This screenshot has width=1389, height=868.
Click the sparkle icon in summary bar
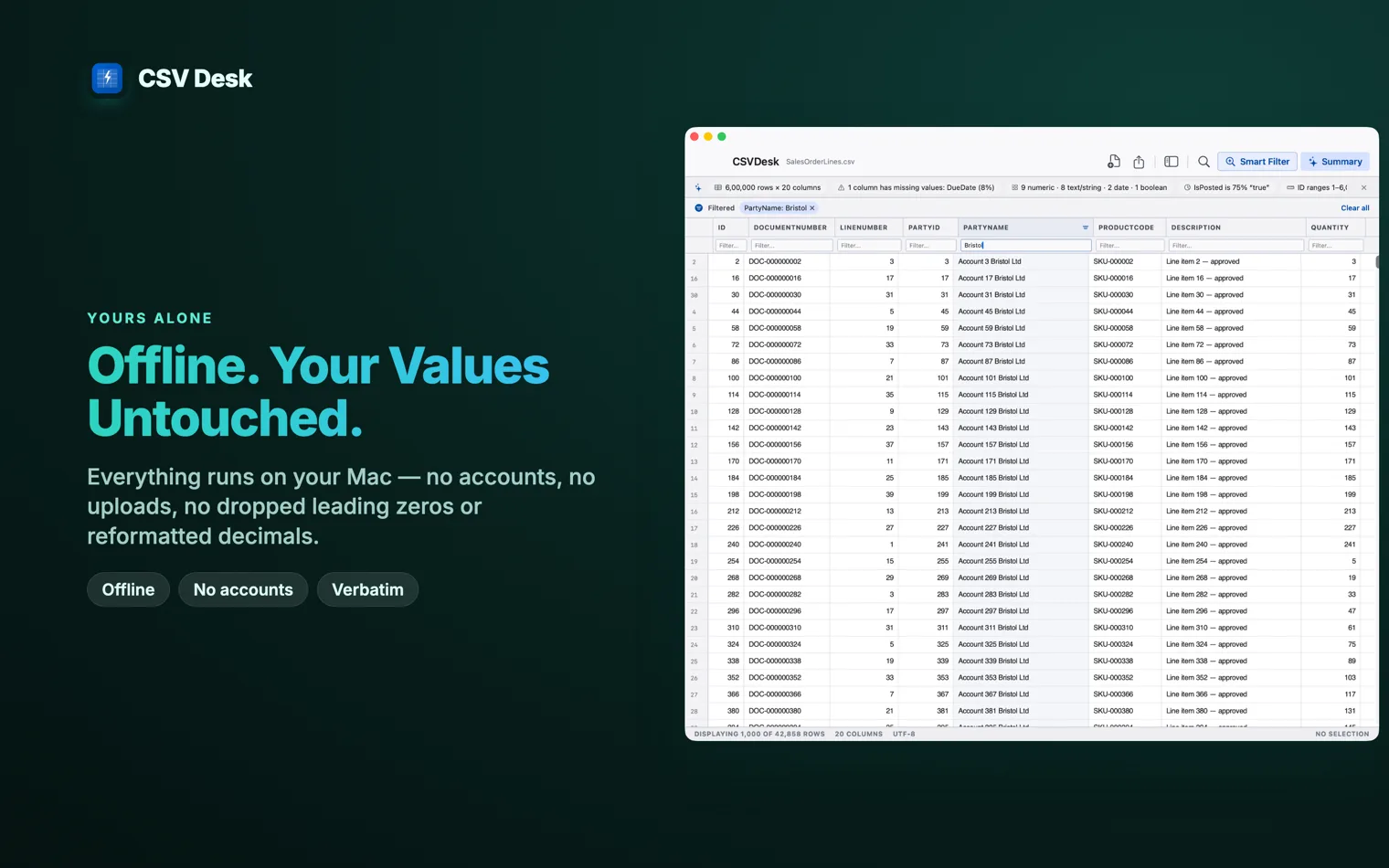tap(698, 187)
